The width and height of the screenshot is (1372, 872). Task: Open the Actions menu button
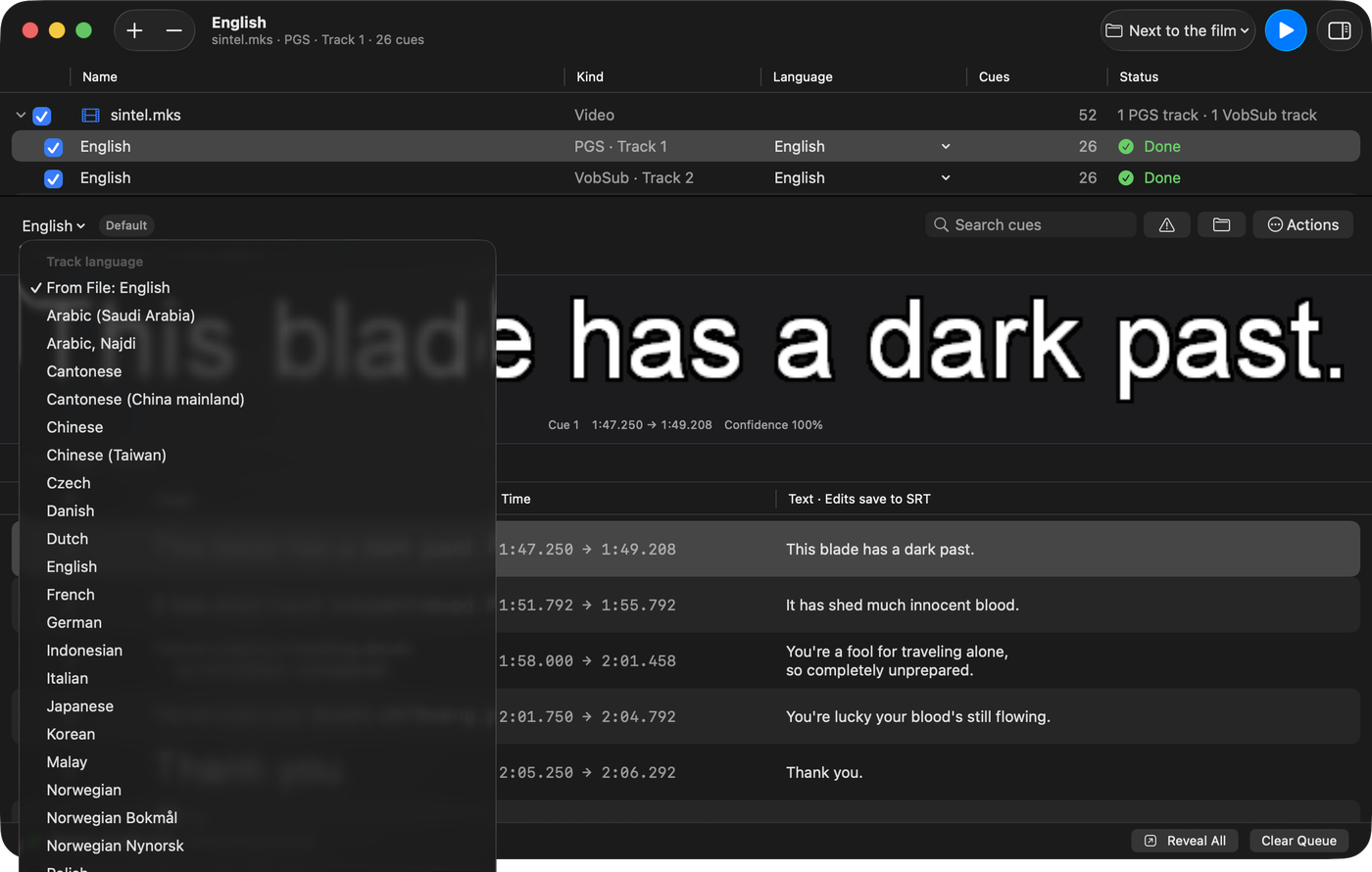coord(1303,225)
